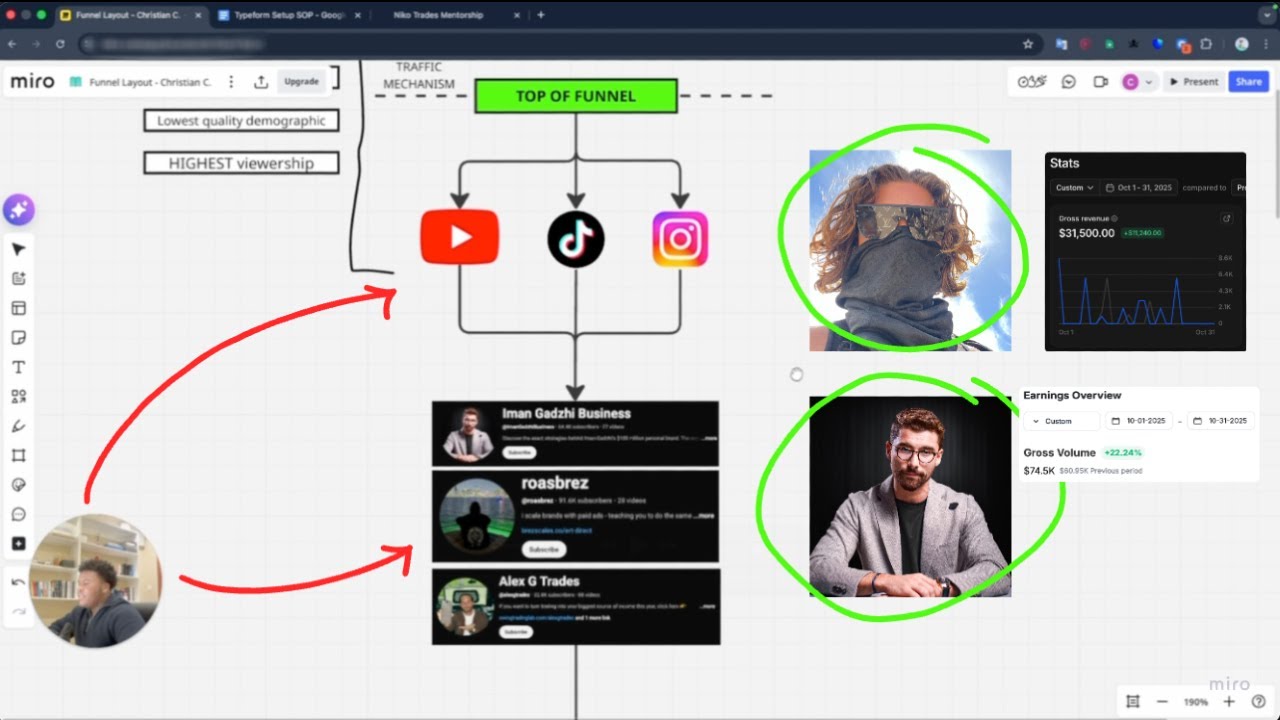1280x720 pixels.
Task: Open the AI note creation tool
Action: pyautogui.click(x=19, y=279)
